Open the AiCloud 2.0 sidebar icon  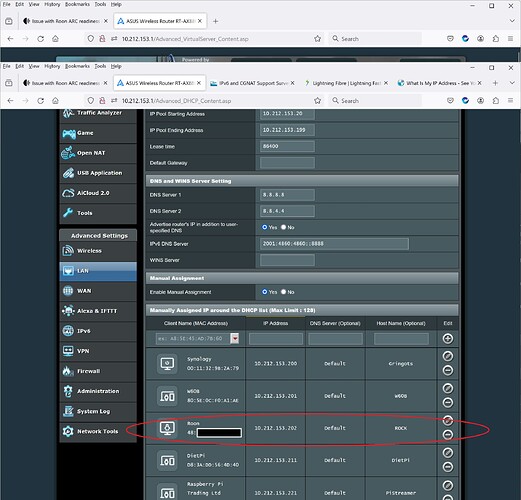click(x=68, y=193)
